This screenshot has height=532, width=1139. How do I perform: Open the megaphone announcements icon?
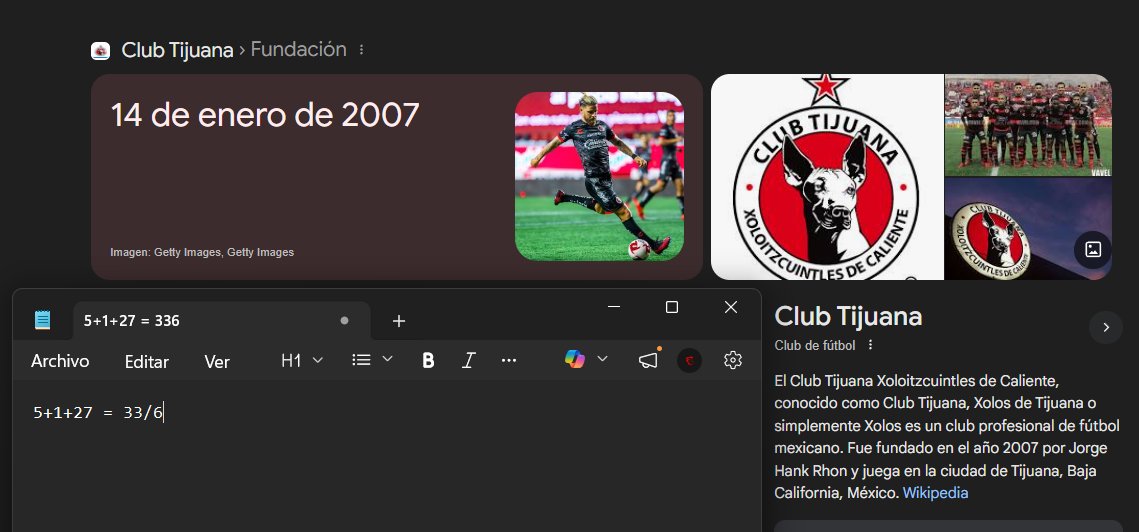pos(648,360)
